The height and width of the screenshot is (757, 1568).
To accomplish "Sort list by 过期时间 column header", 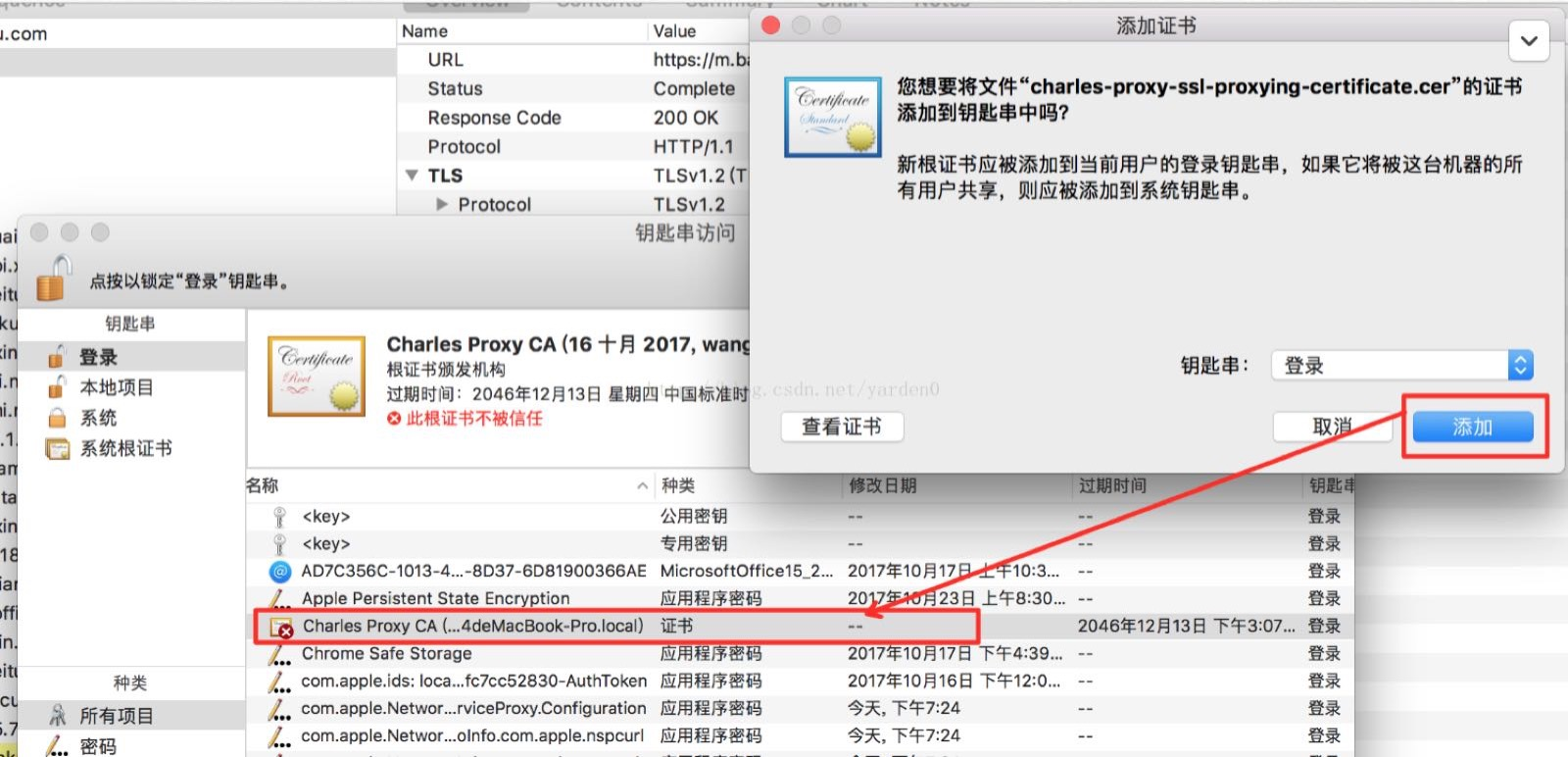I will point(1188,485).
